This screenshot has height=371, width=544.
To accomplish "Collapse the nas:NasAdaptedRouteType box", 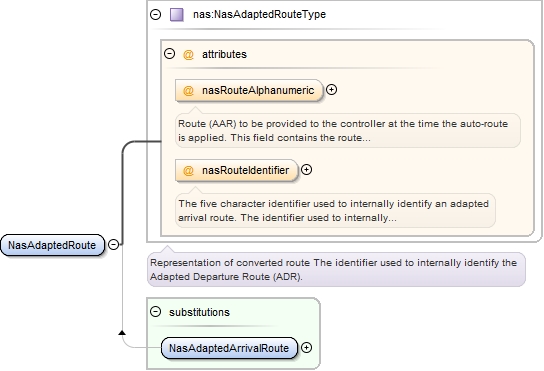I will (x=155, y=14).
